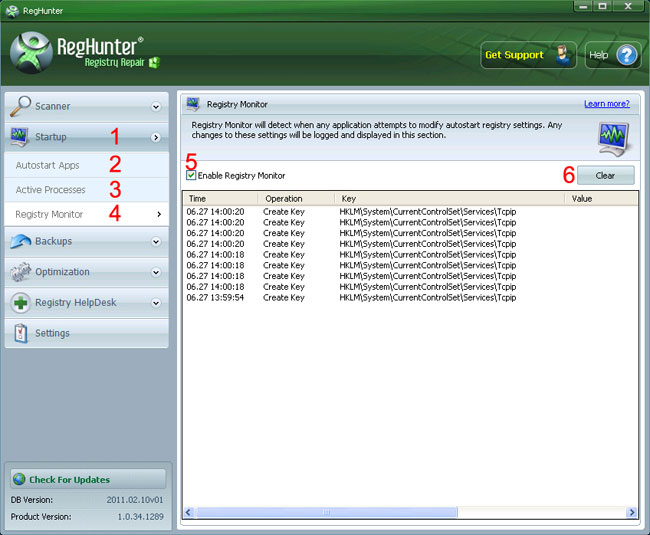Open the Autostart Apps menu item
The width and height of the screenshot is (650, 535).
tap(47, 165)
